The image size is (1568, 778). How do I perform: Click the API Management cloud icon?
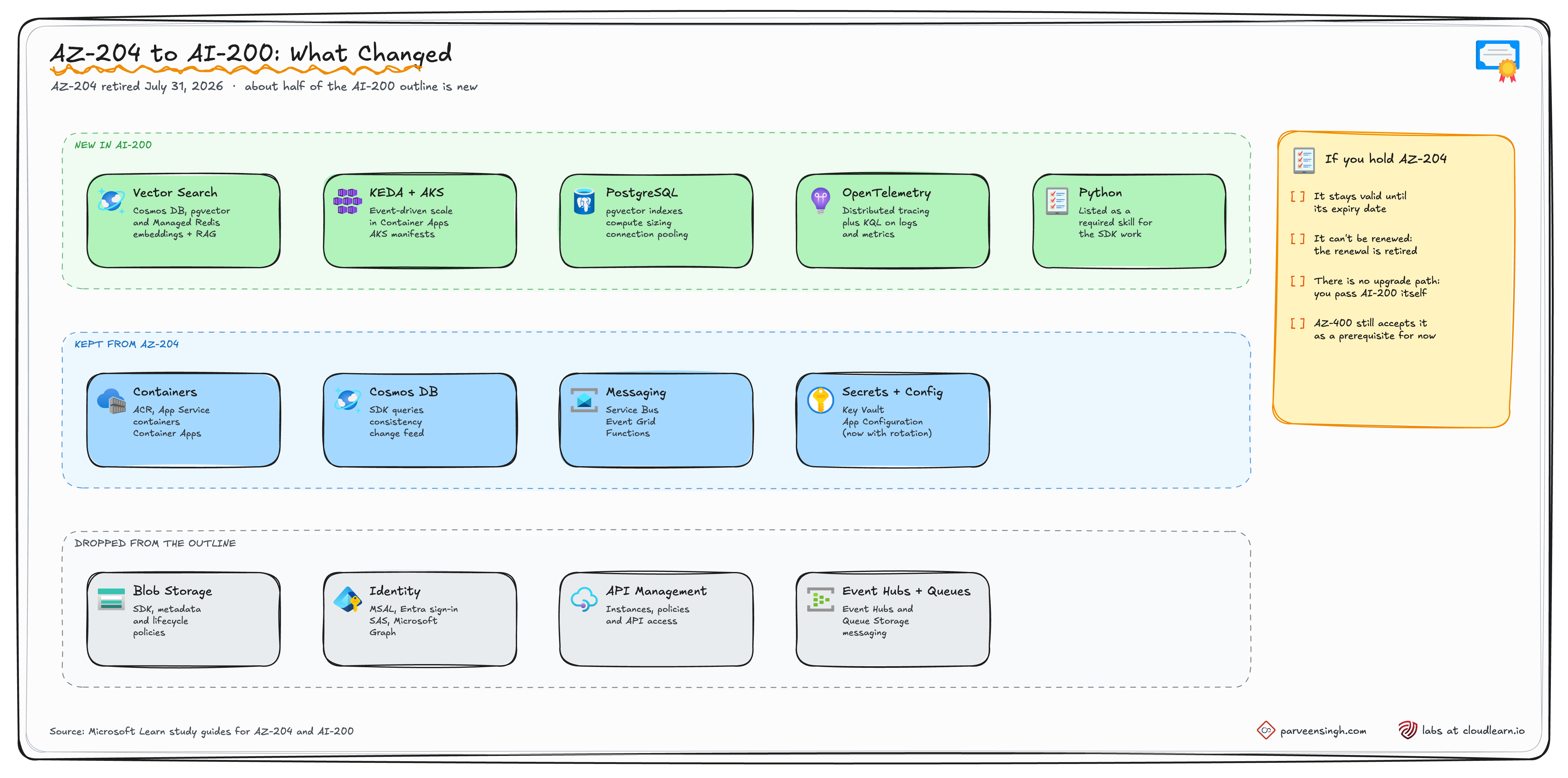click(584, 599)
